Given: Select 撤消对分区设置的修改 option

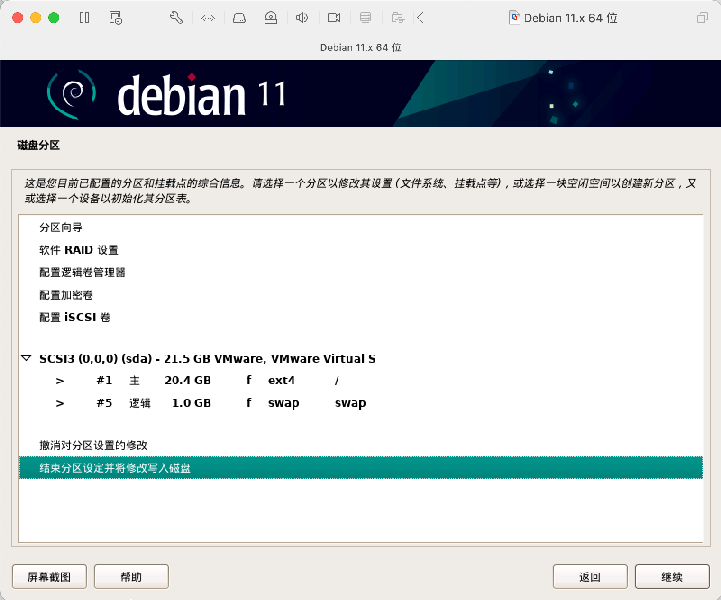Looking at the screenshot, I should coord(360,445).
